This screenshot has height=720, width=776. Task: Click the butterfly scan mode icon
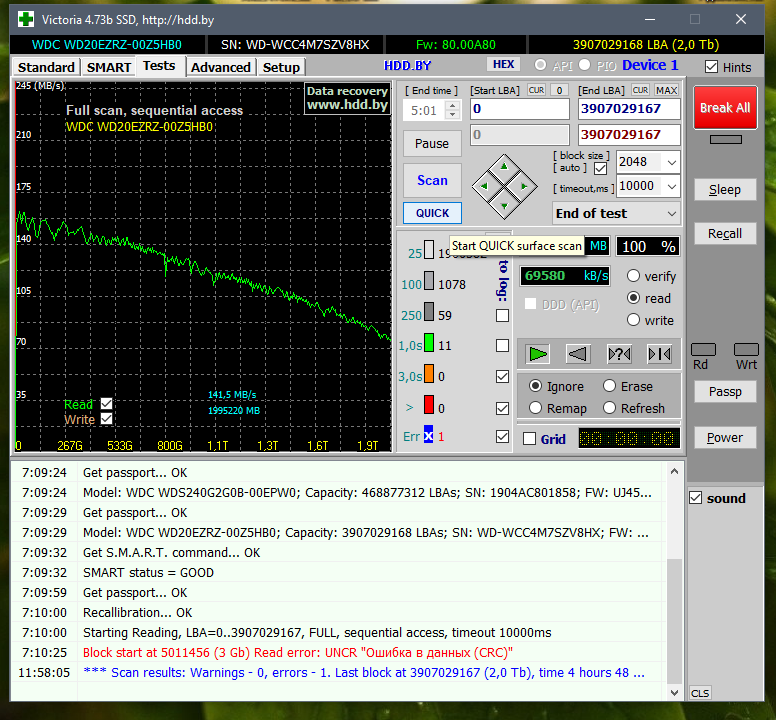pos(659,354)
